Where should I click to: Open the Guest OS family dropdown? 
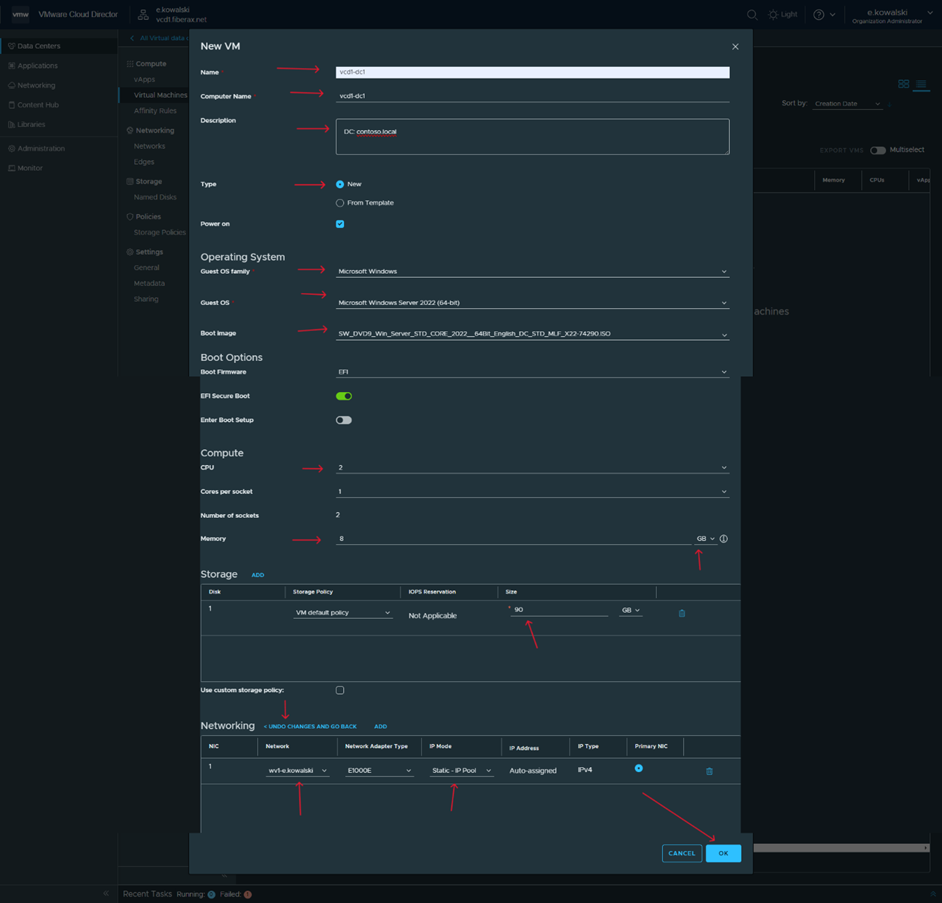point(532,272)
